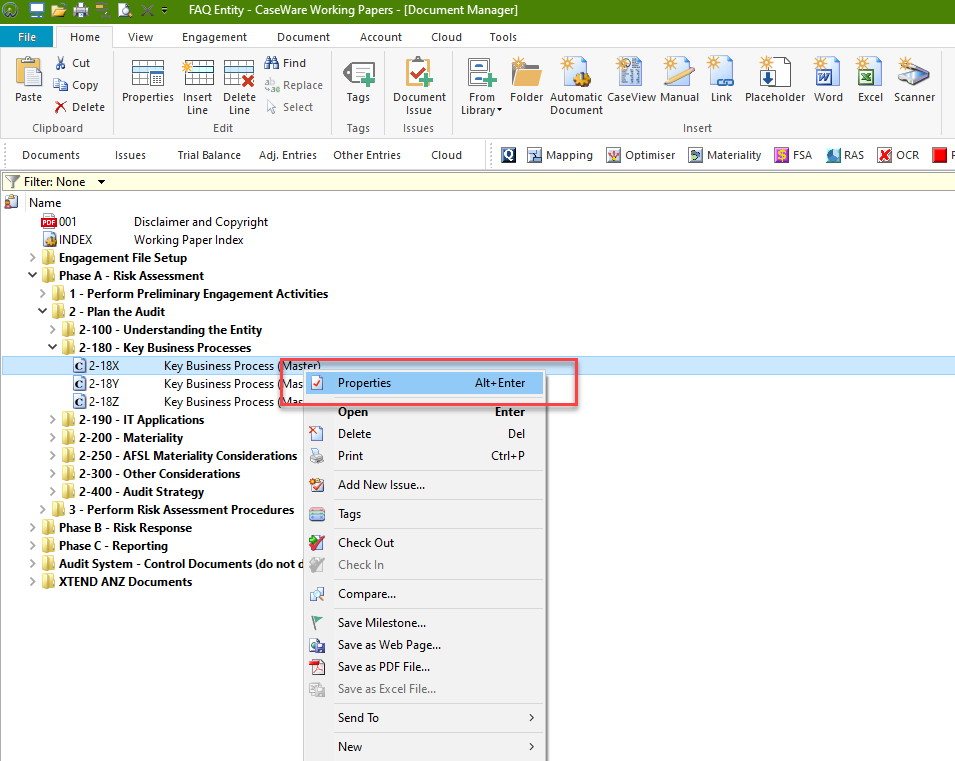
Task: Expand the 2-190 - IT Applications folder
Action: (52, 420)
